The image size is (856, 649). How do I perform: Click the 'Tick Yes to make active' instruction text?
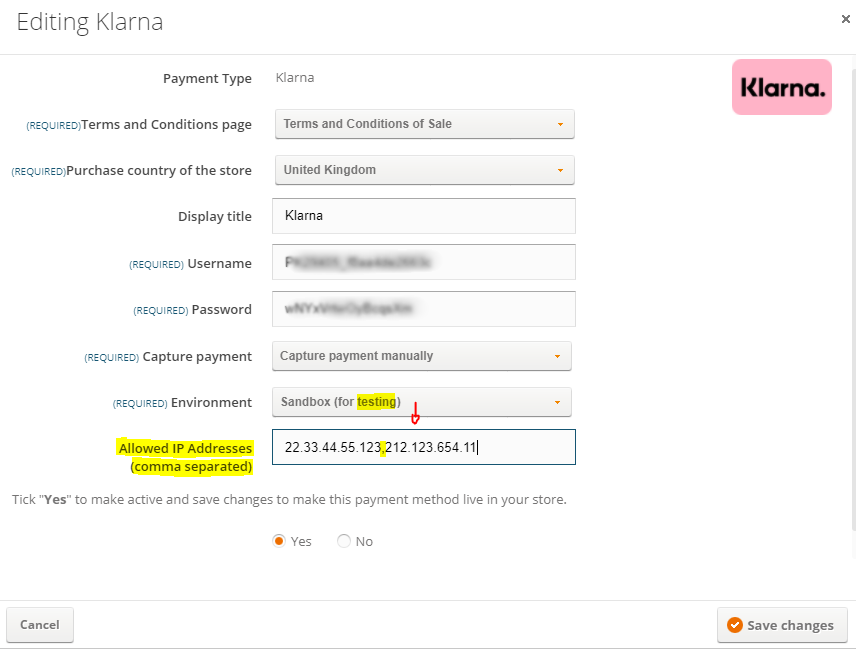tap(289, 499)
